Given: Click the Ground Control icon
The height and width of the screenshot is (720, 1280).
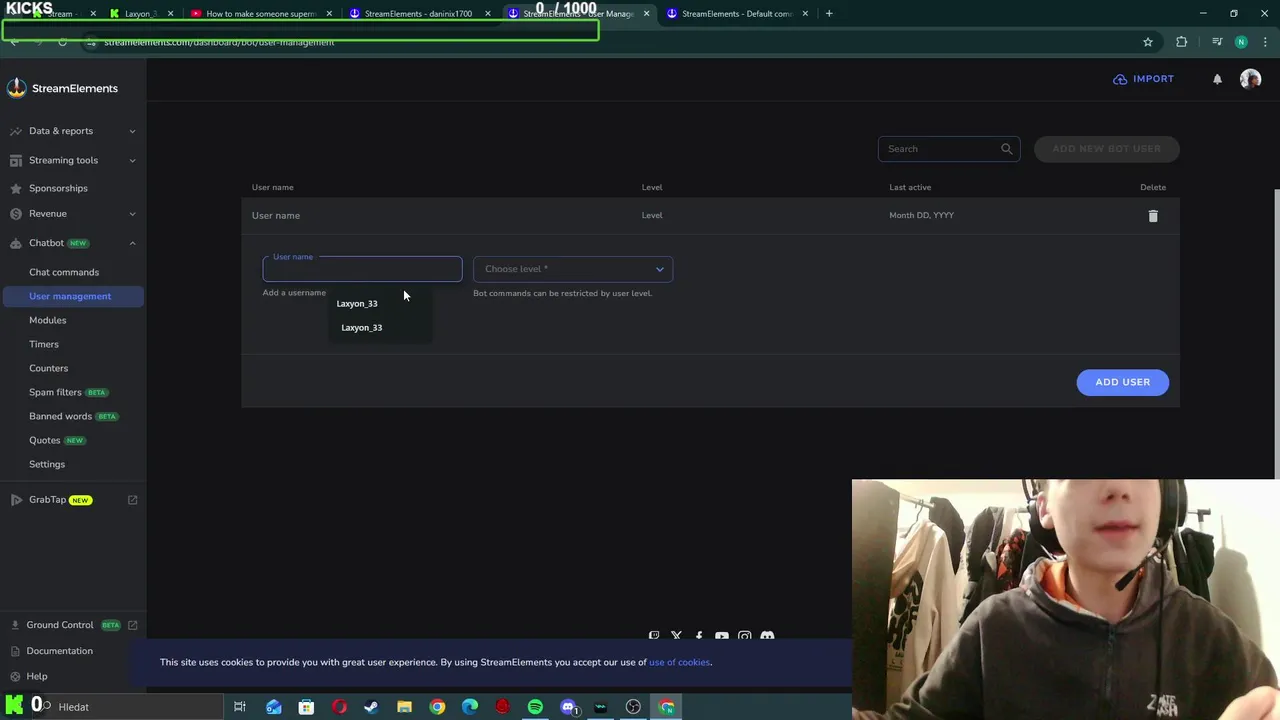Looking at the screenshot, I should [x=15, y=625].
